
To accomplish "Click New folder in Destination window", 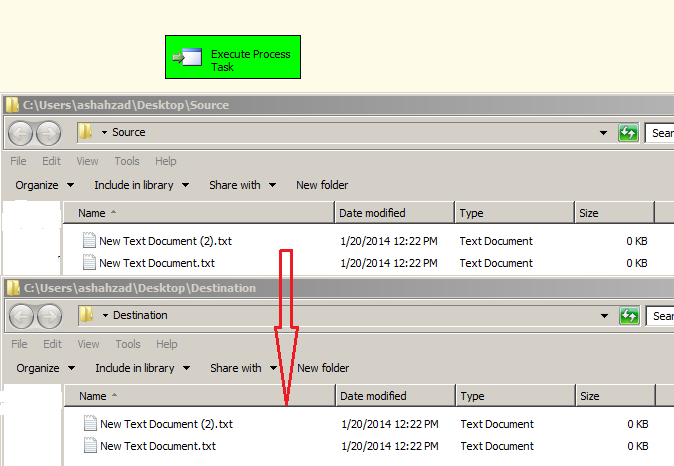I will [323, 368].
